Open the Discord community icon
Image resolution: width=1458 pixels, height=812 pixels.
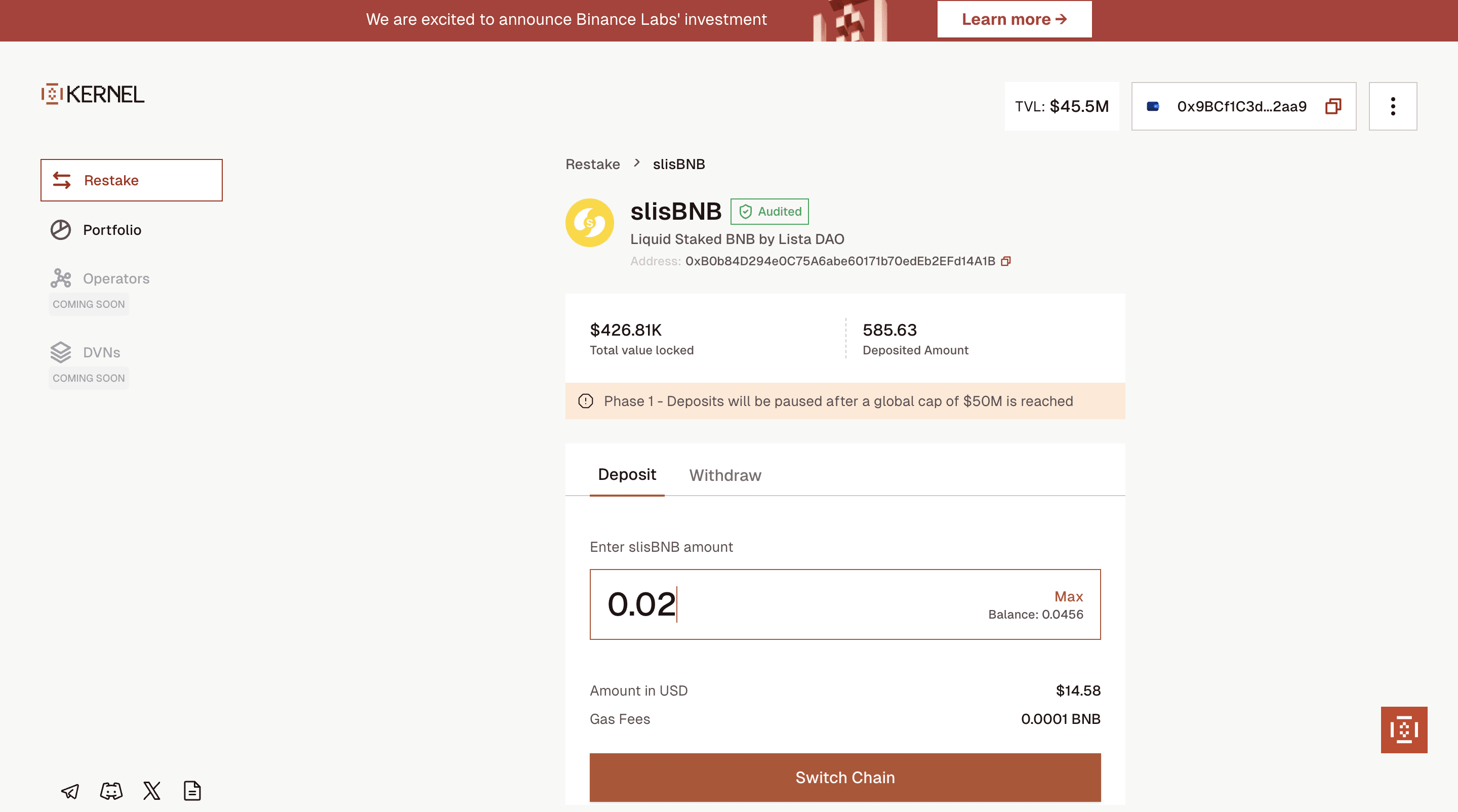pos(111,791)
